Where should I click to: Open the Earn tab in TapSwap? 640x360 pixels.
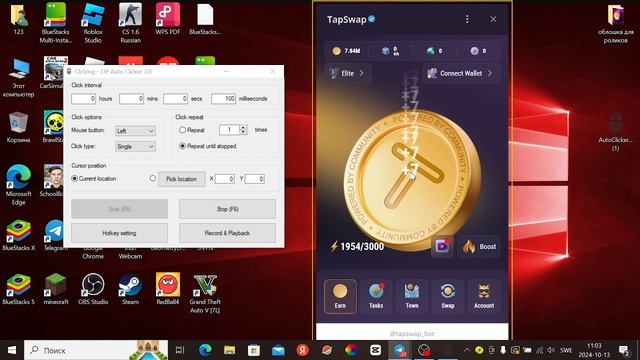click(x=340, y=296)
